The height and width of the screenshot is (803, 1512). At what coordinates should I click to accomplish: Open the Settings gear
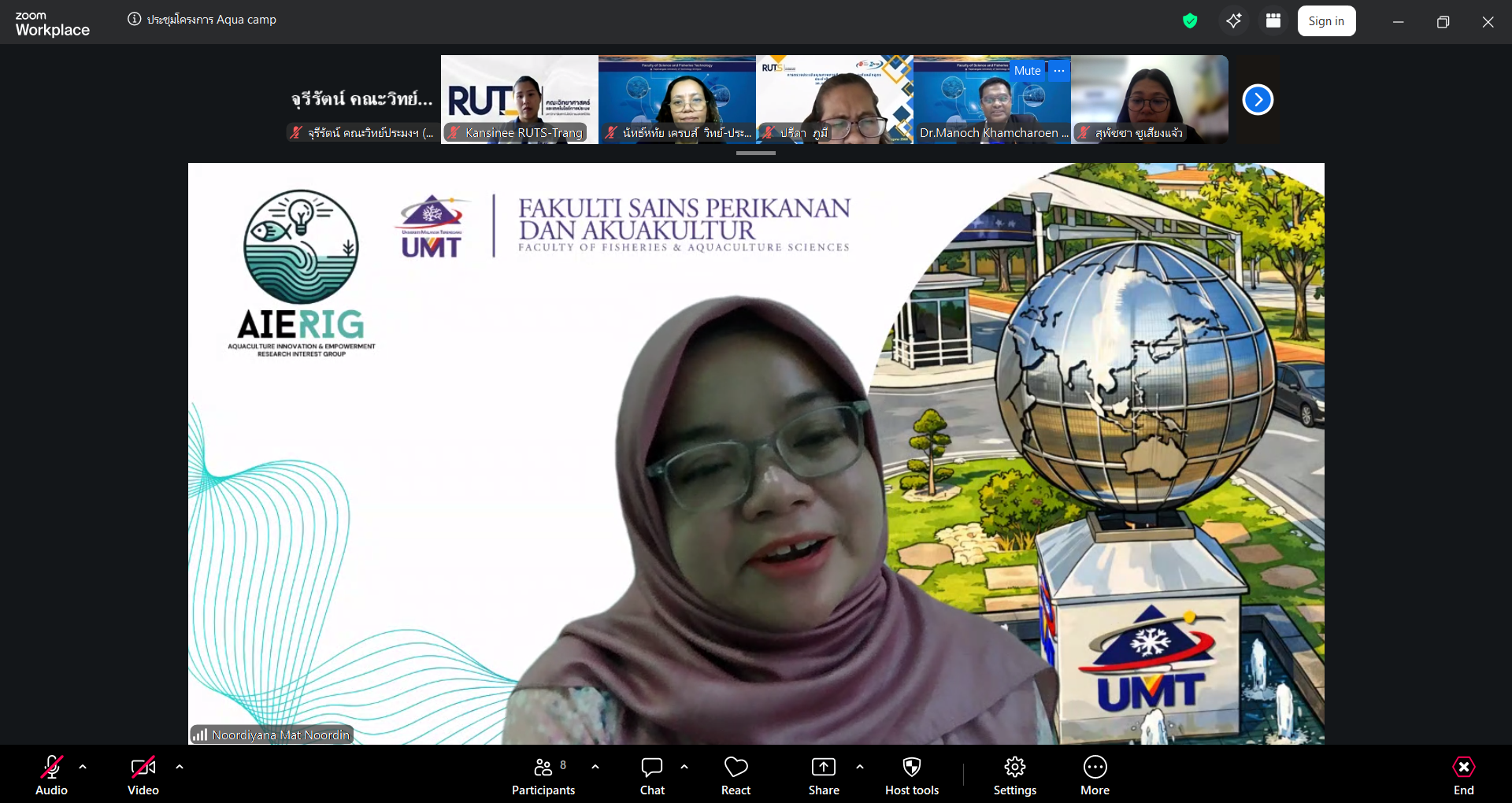[x=1014, y=776]
